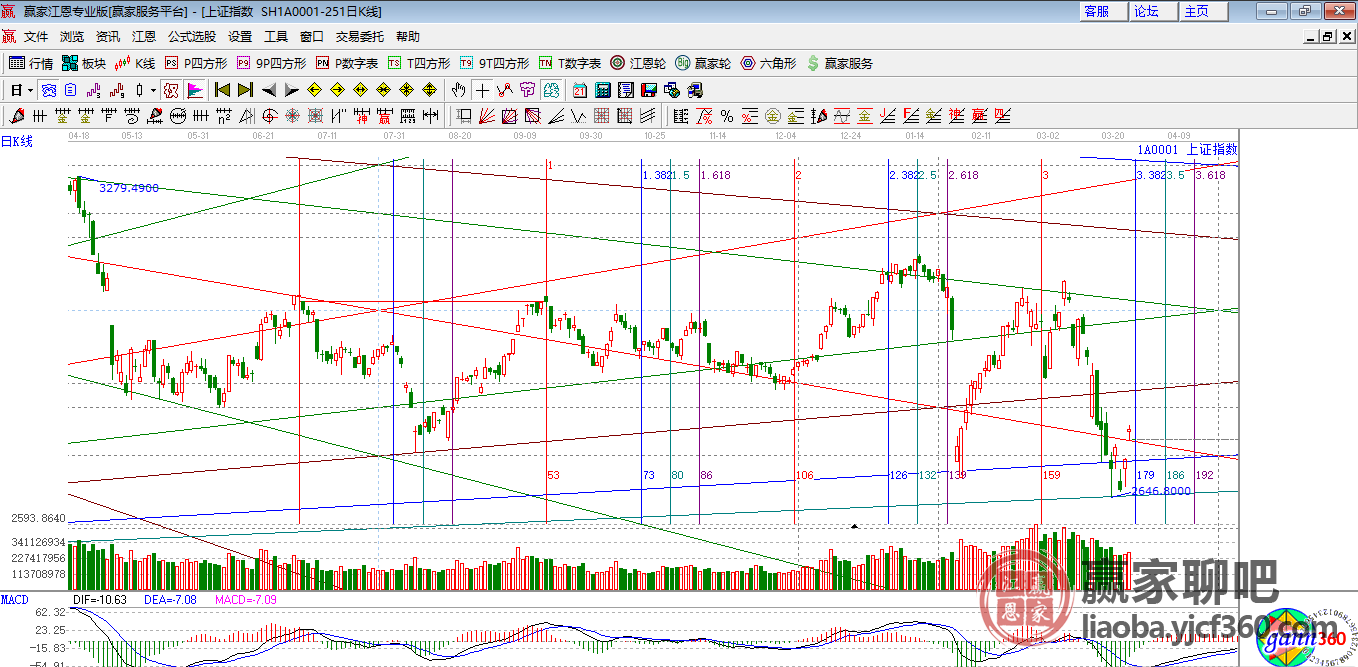The width and height of the screenshot is (1358, 667).
Task: Click the yellow diamond right-arrow icon
Action: coord(337,90)
